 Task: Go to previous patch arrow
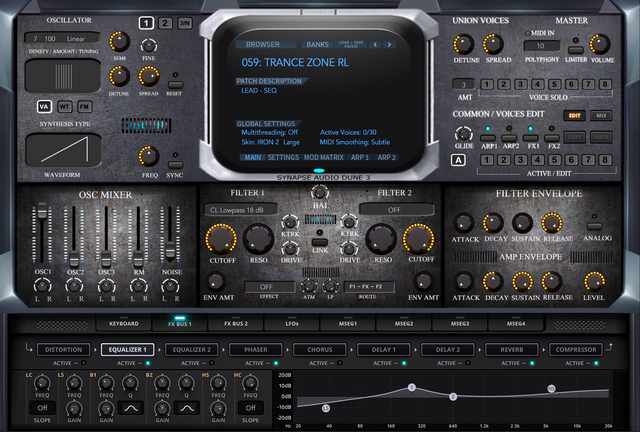click(375, 45)
